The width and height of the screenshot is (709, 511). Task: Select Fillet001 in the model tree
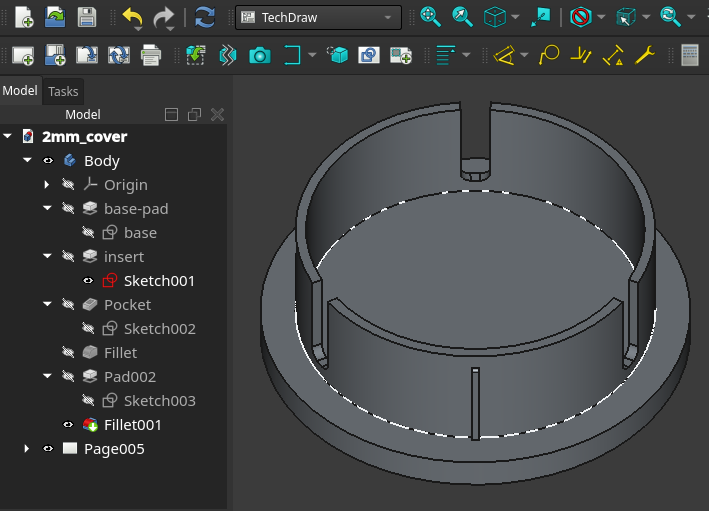click(x=132, y=425)
